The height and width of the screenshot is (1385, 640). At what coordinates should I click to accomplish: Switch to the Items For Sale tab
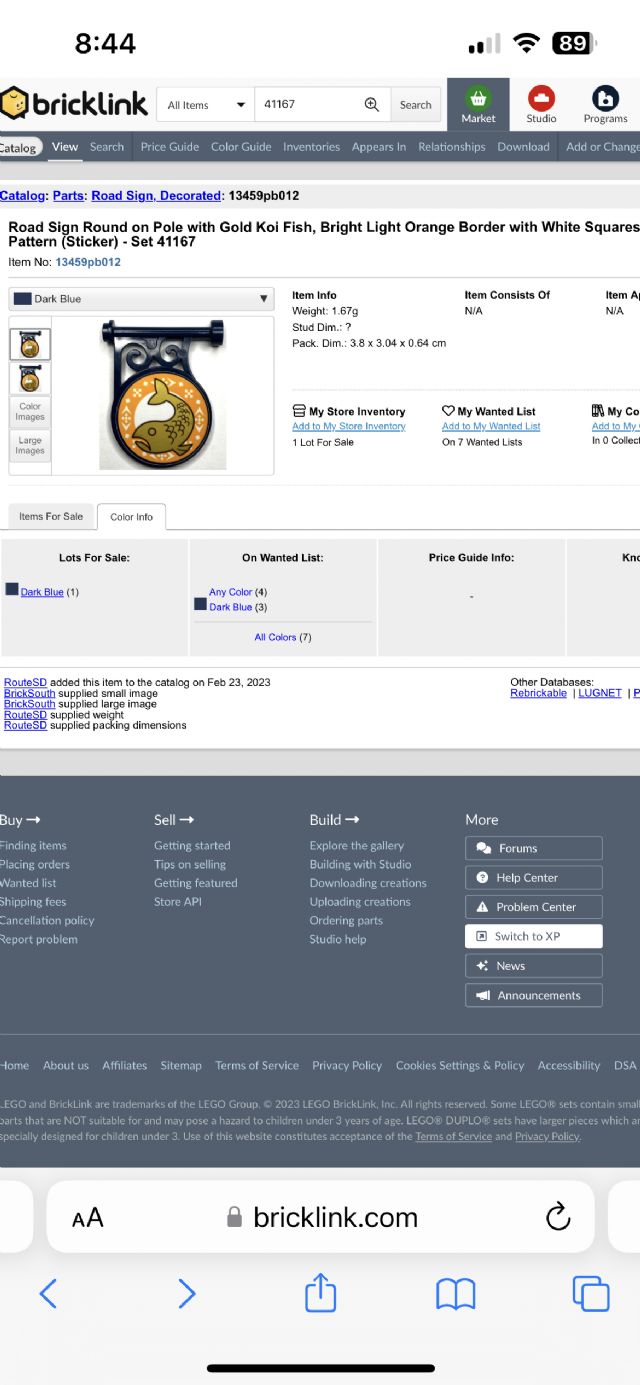coord(51,516)
